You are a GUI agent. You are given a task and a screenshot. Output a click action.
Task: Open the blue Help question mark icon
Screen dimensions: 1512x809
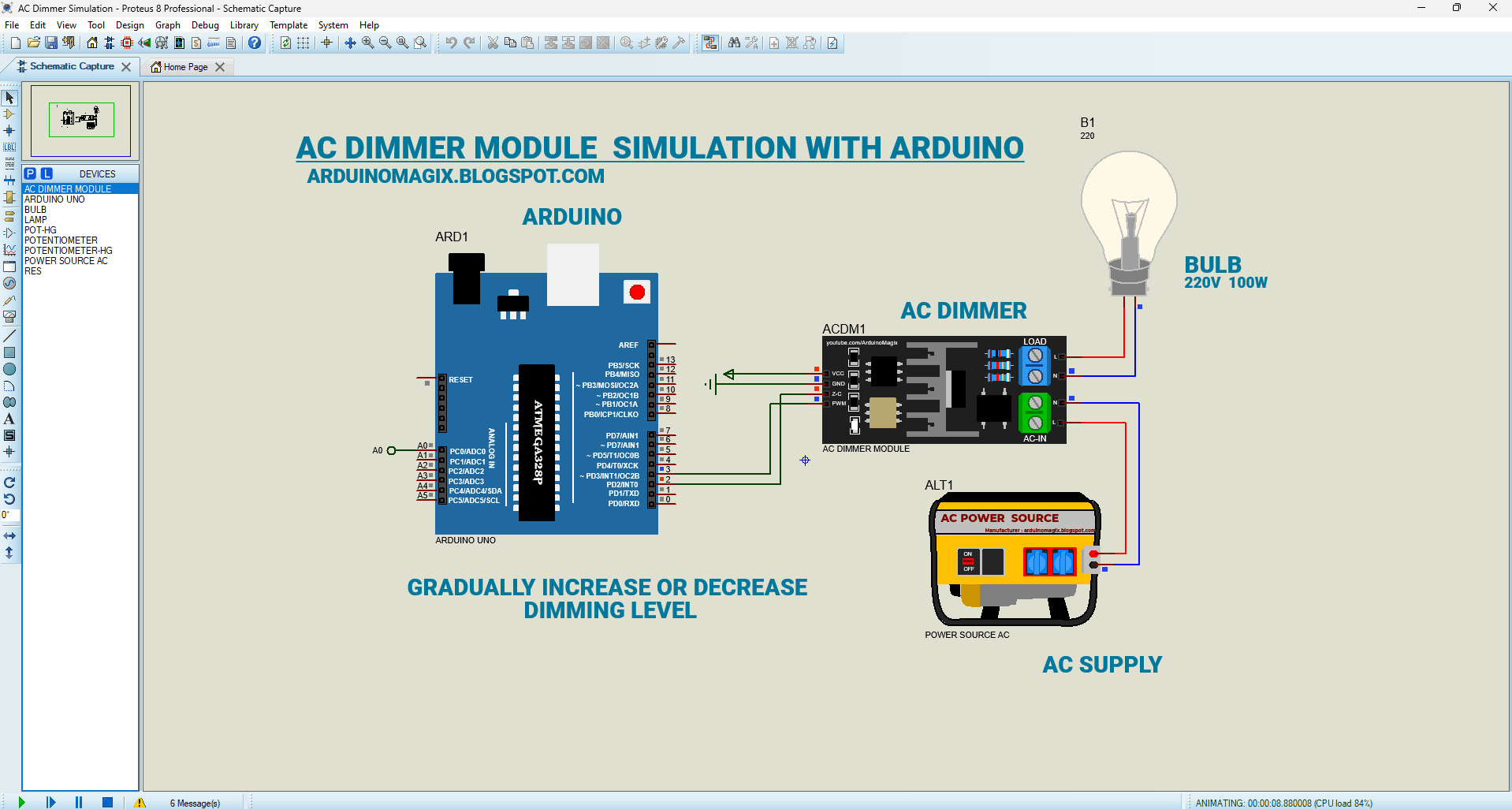point(255,43)
